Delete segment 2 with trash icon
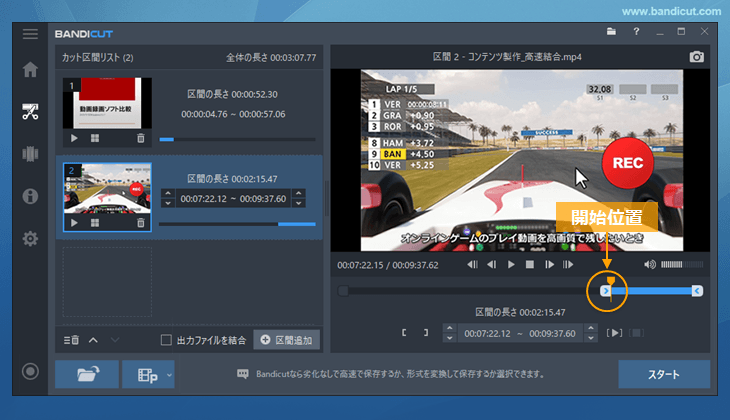Screen dimensions: 730x420 (x=141, y=223)
